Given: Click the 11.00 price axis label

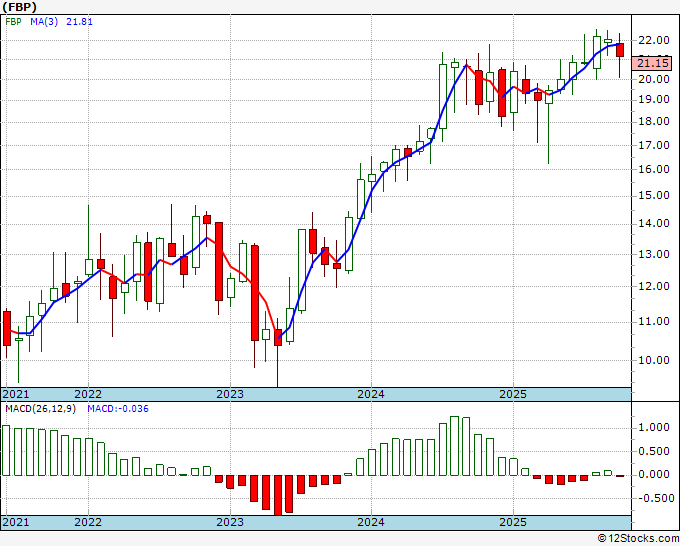Looking at the screenshot, I should pos(654,322).
